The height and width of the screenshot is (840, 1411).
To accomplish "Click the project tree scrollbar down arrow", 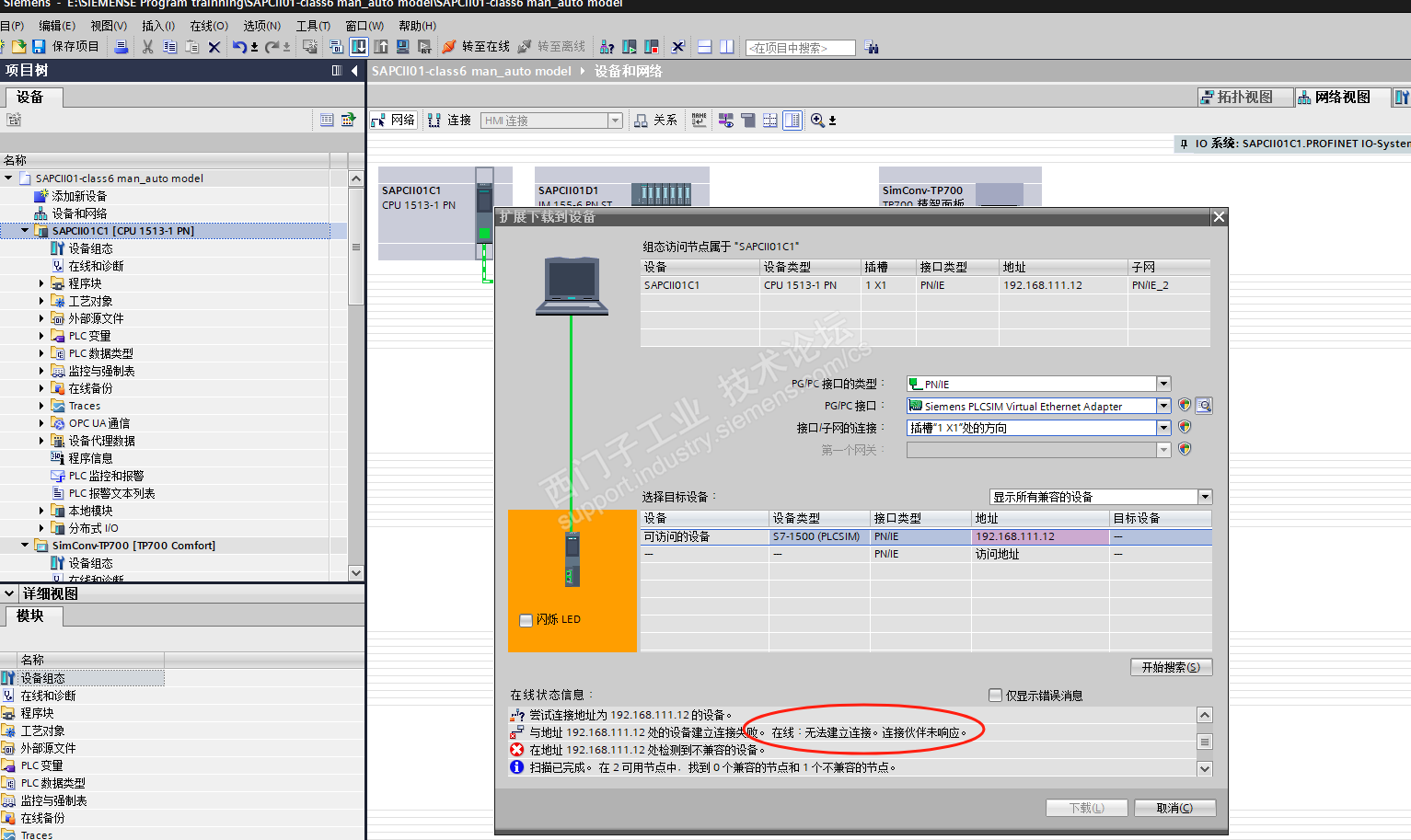I will (356, 572).
